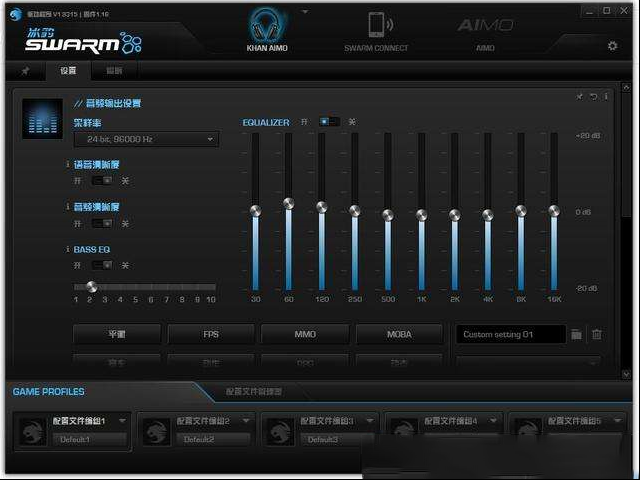Image resolution: width=640 pixels, height=480 pixels.
Task: Expand profile slot 4 dropdown arrow
Action: coord(494,420)
